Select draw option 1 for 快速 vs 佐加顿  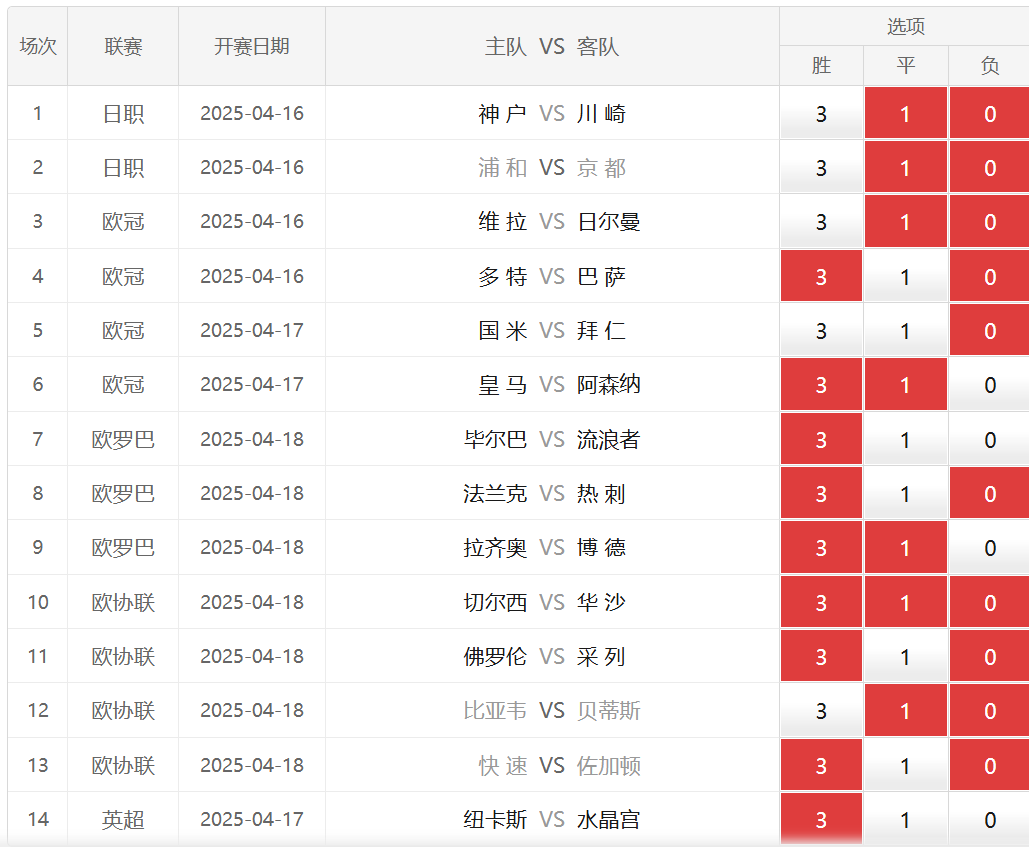[906, 765]
